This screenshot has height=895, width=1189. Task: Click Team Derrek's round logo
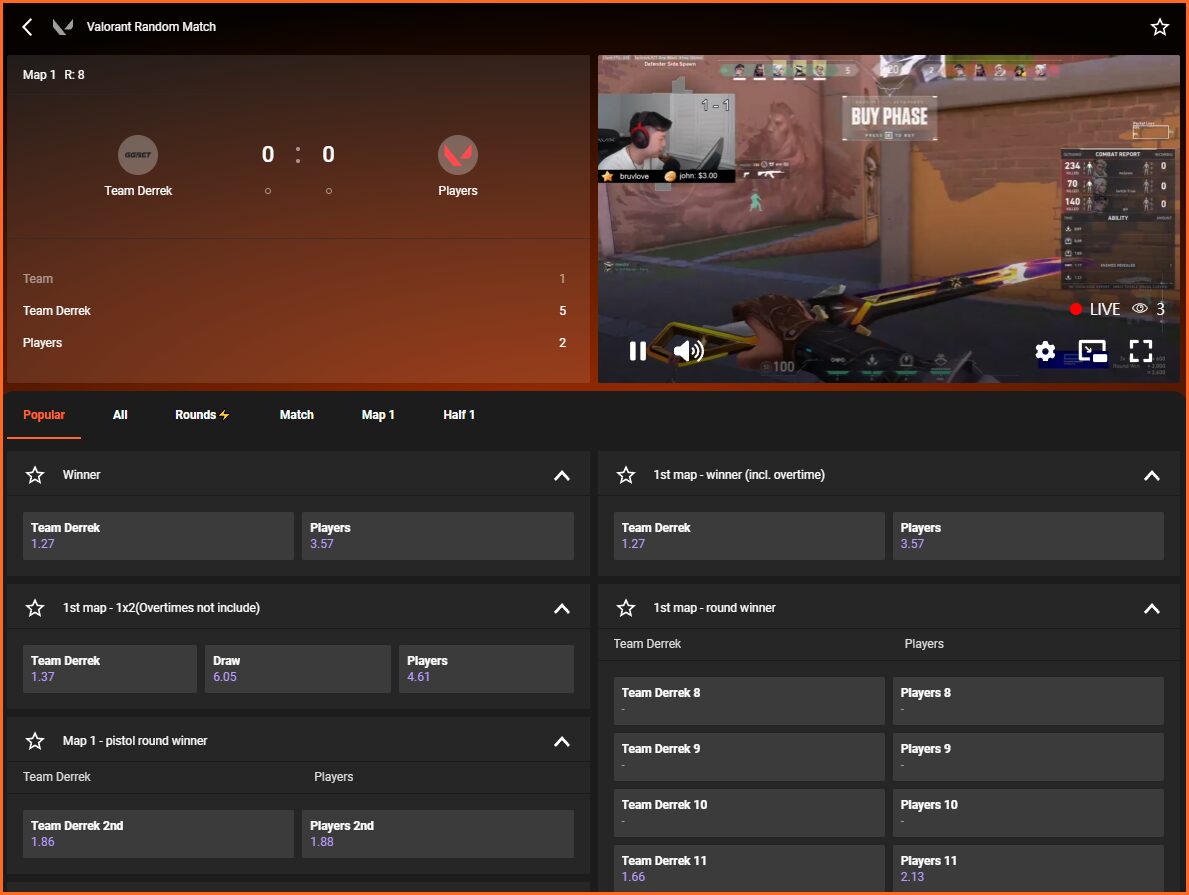point(138,155)
